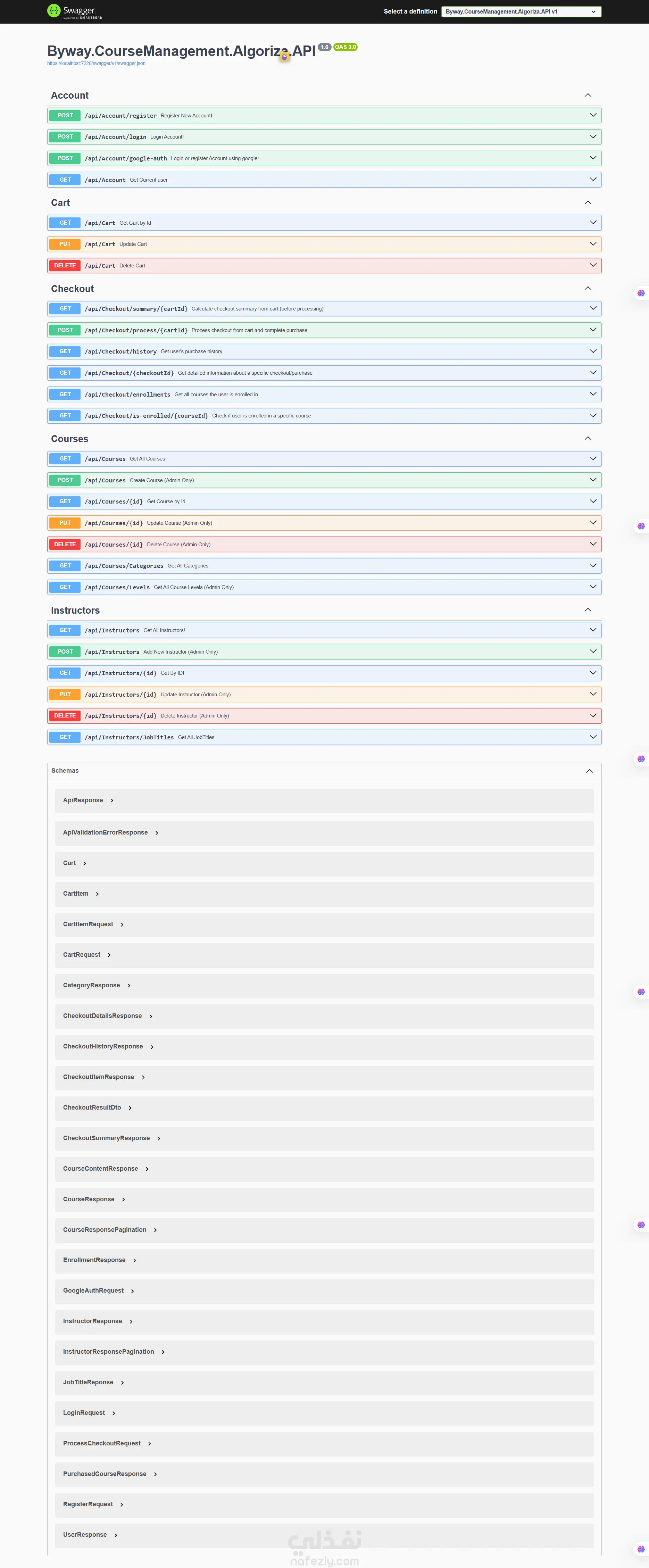Click the GET badge for Get All Instructors
649x1568 pixels.
point(65,630)
